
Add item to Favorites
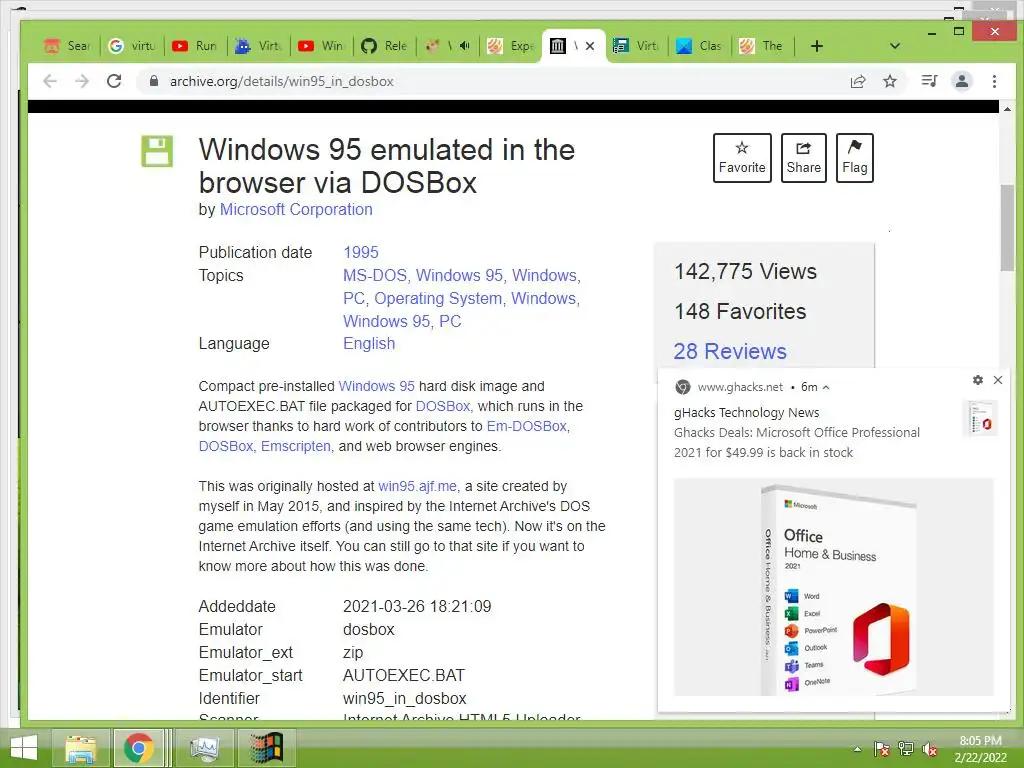tap(742, 158)
